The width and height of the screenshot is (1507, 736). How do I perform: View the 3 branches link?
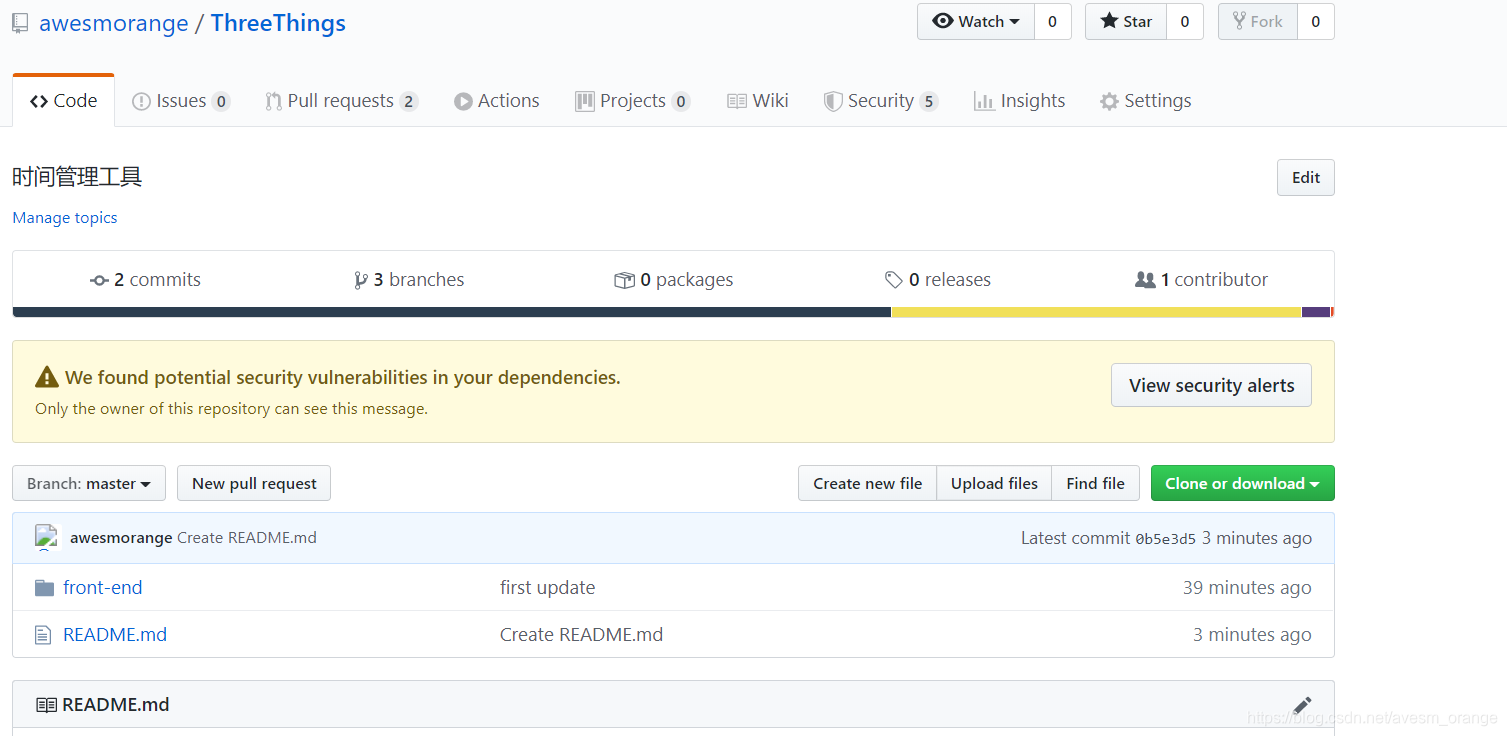409,280
